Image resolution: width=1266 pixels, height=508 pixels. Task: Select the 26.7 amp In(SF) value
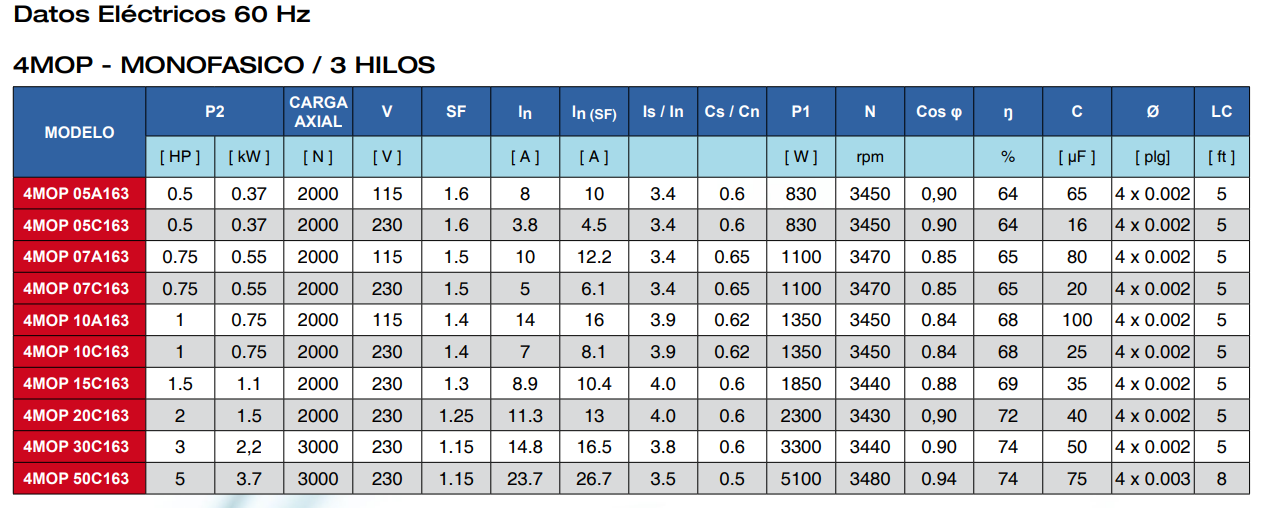(593, 479)
